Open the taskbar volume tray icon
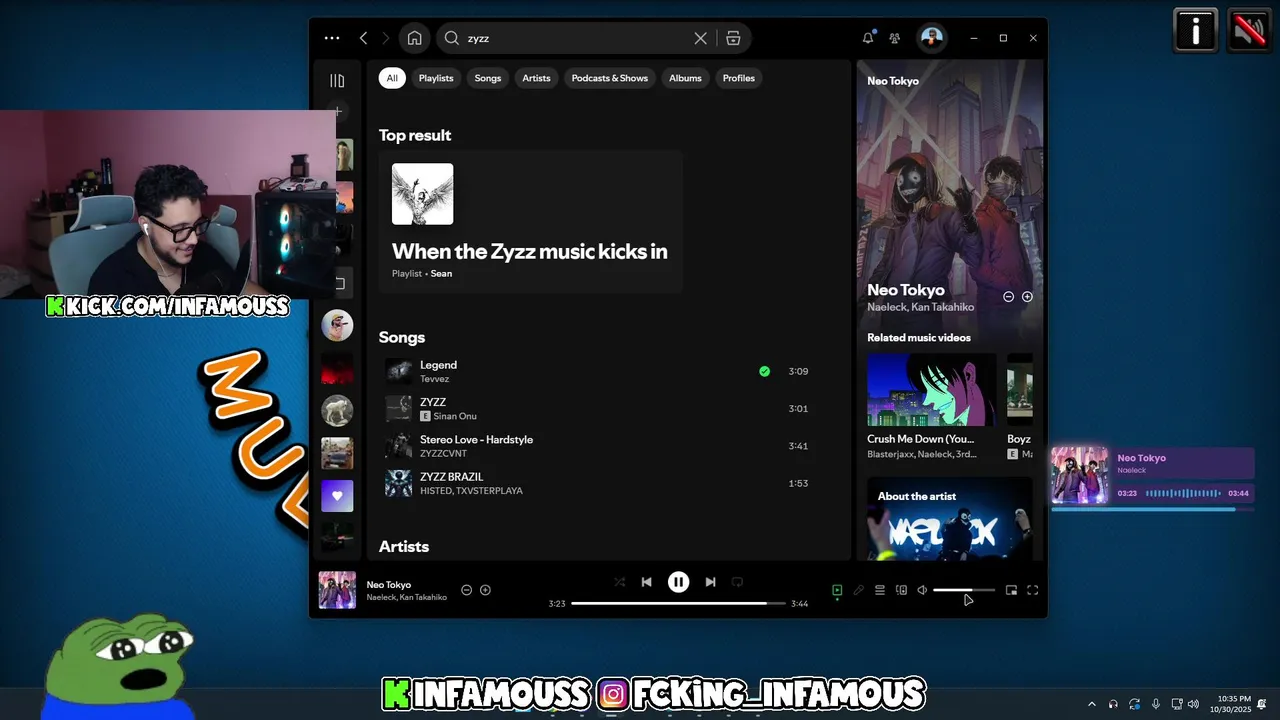The image size is (1280, 720). click(1193, 704)
